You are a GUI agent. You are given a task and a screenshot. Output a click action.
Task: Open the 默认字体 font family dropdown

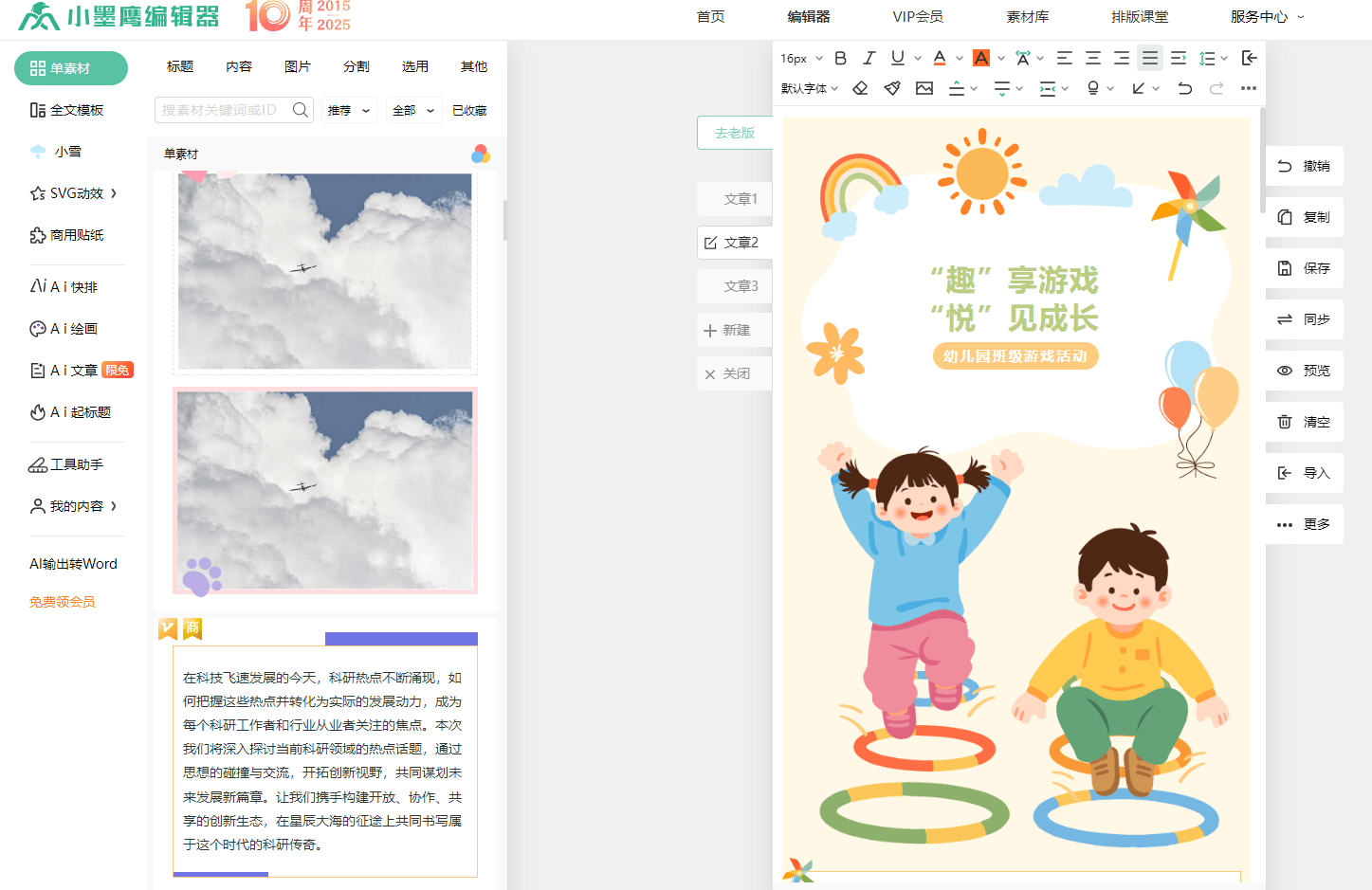(x=809, y=88)
